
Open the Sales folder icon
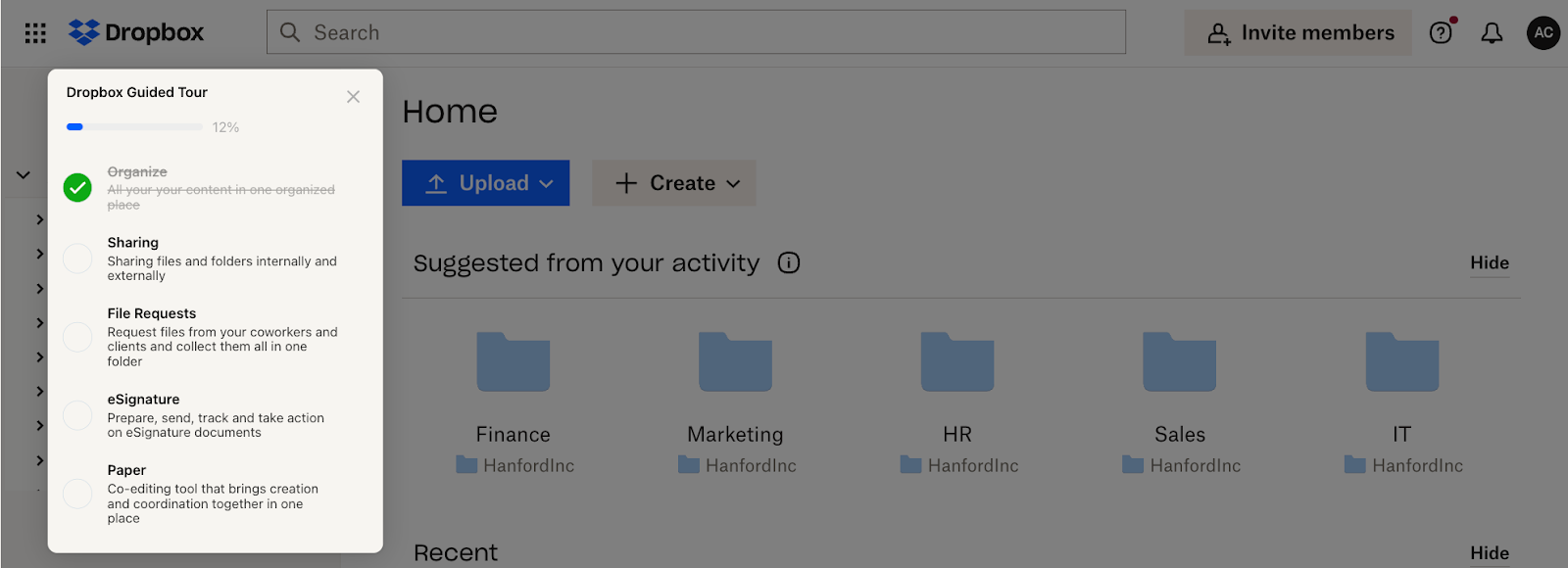[x=1180, y=361]
